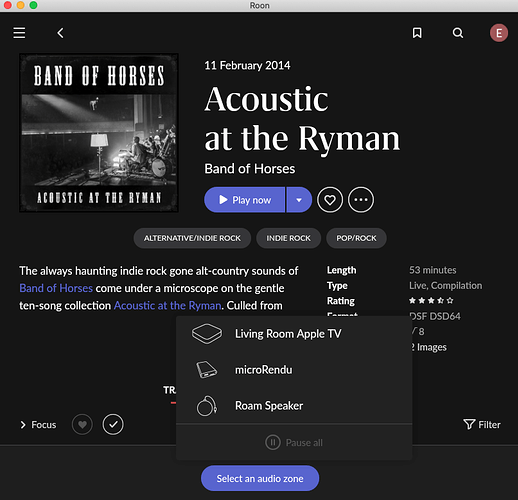This screenshot has height=500, width=518.
Task: Click the Play now button
Action: 245,200
